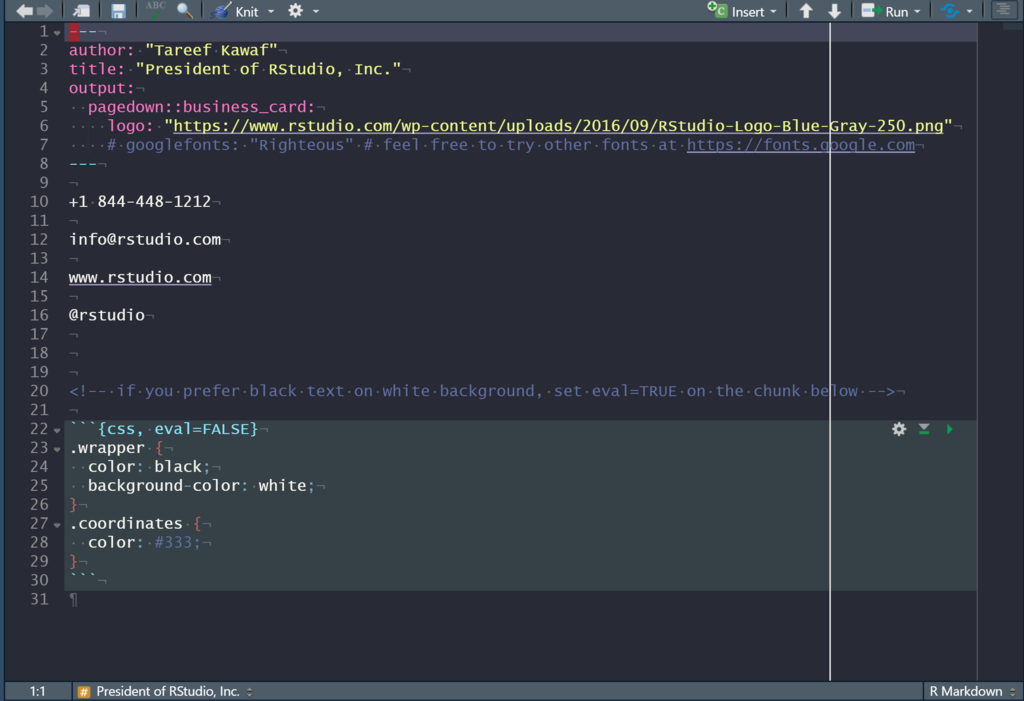Collapse YAML header fold at line 1

(x=57, y=33)
